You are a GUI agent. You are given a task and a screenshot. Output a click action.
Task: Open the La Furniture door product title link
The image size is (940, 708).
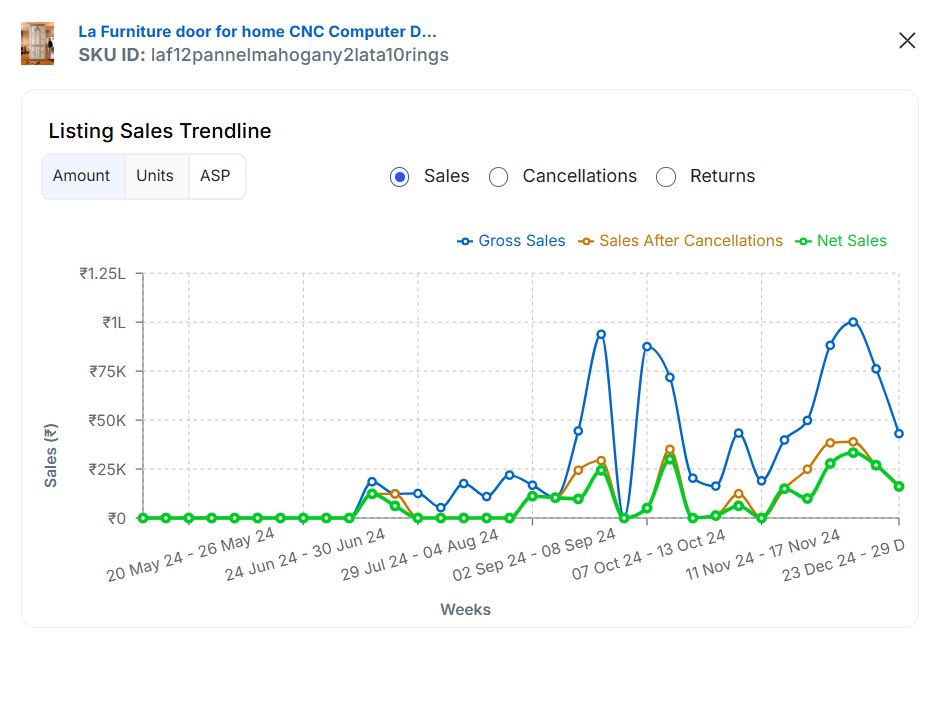[x=257, y=32]
